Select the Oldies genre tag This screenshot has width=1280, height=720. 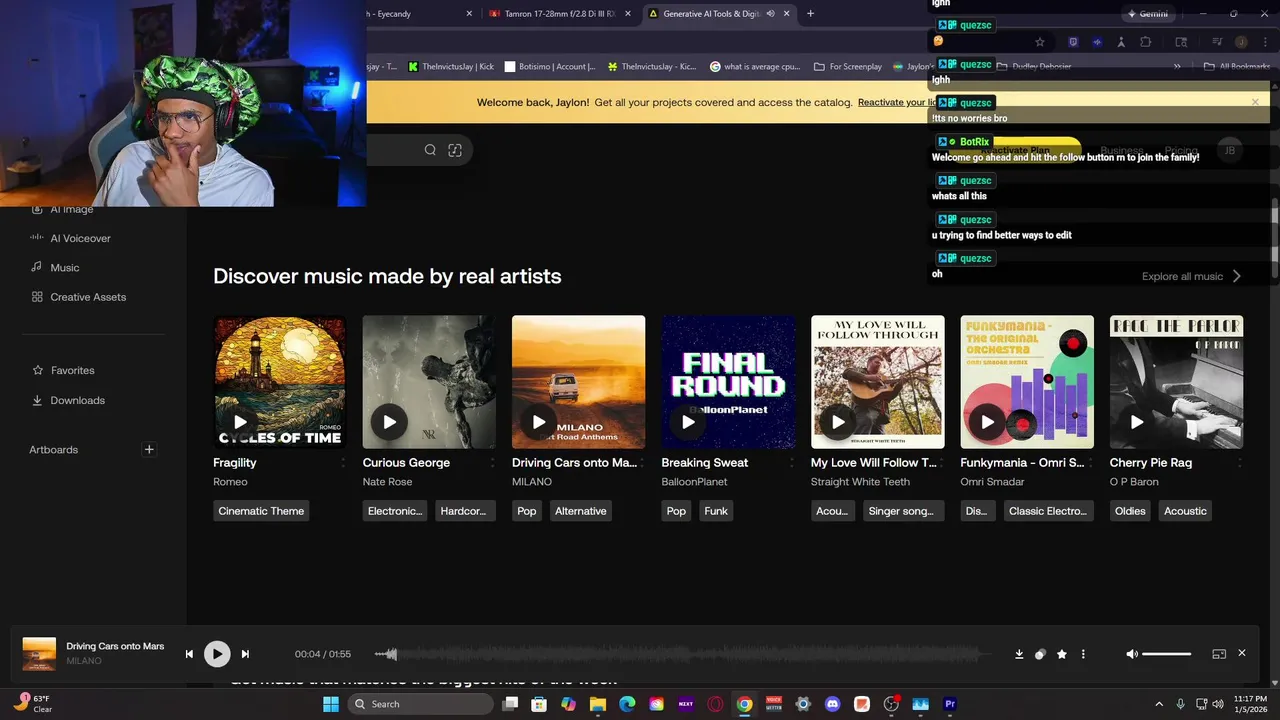pyautogui.click(x=1130, y=511)
